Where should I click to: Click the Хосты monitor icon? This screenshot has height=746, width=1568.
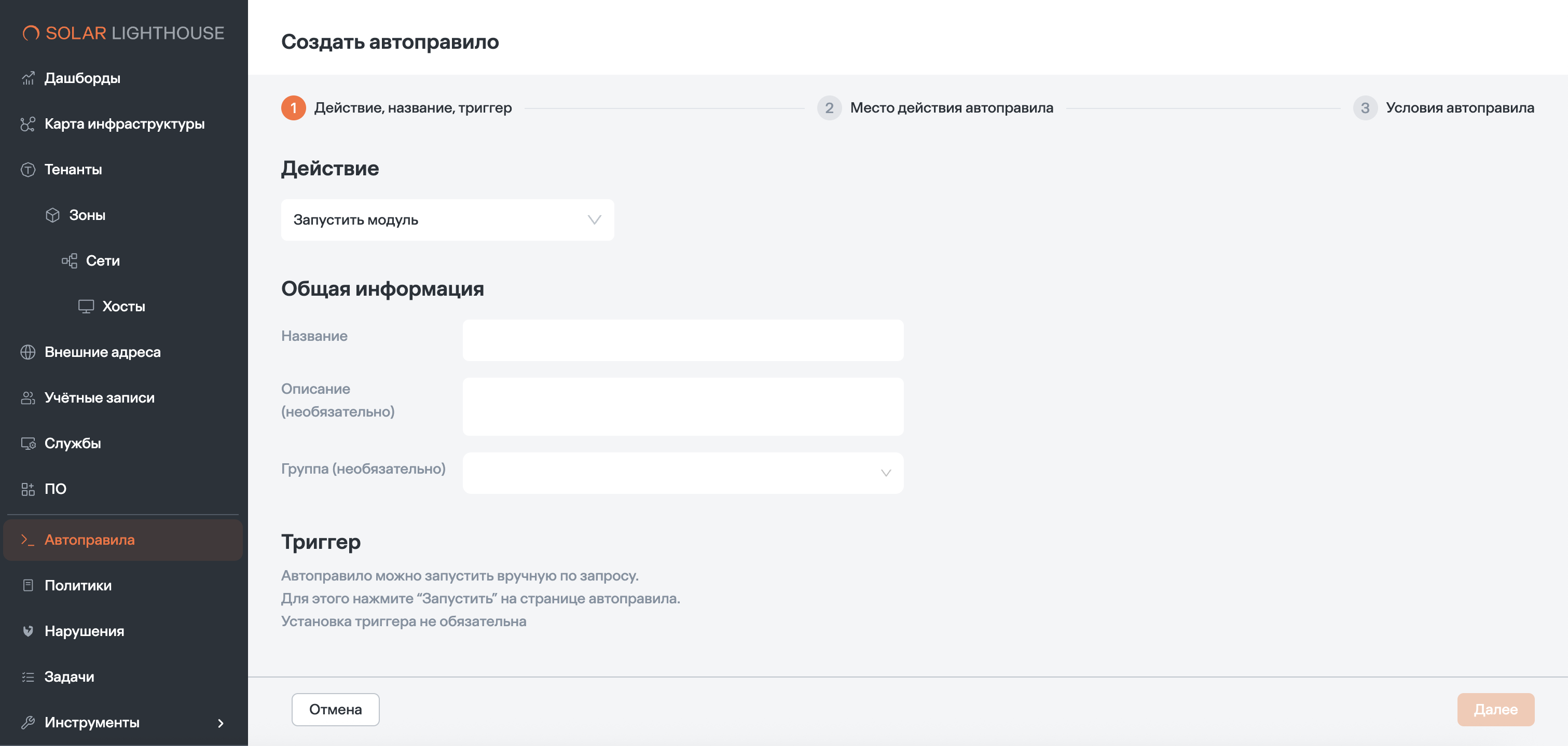click(x=86, y=307)
